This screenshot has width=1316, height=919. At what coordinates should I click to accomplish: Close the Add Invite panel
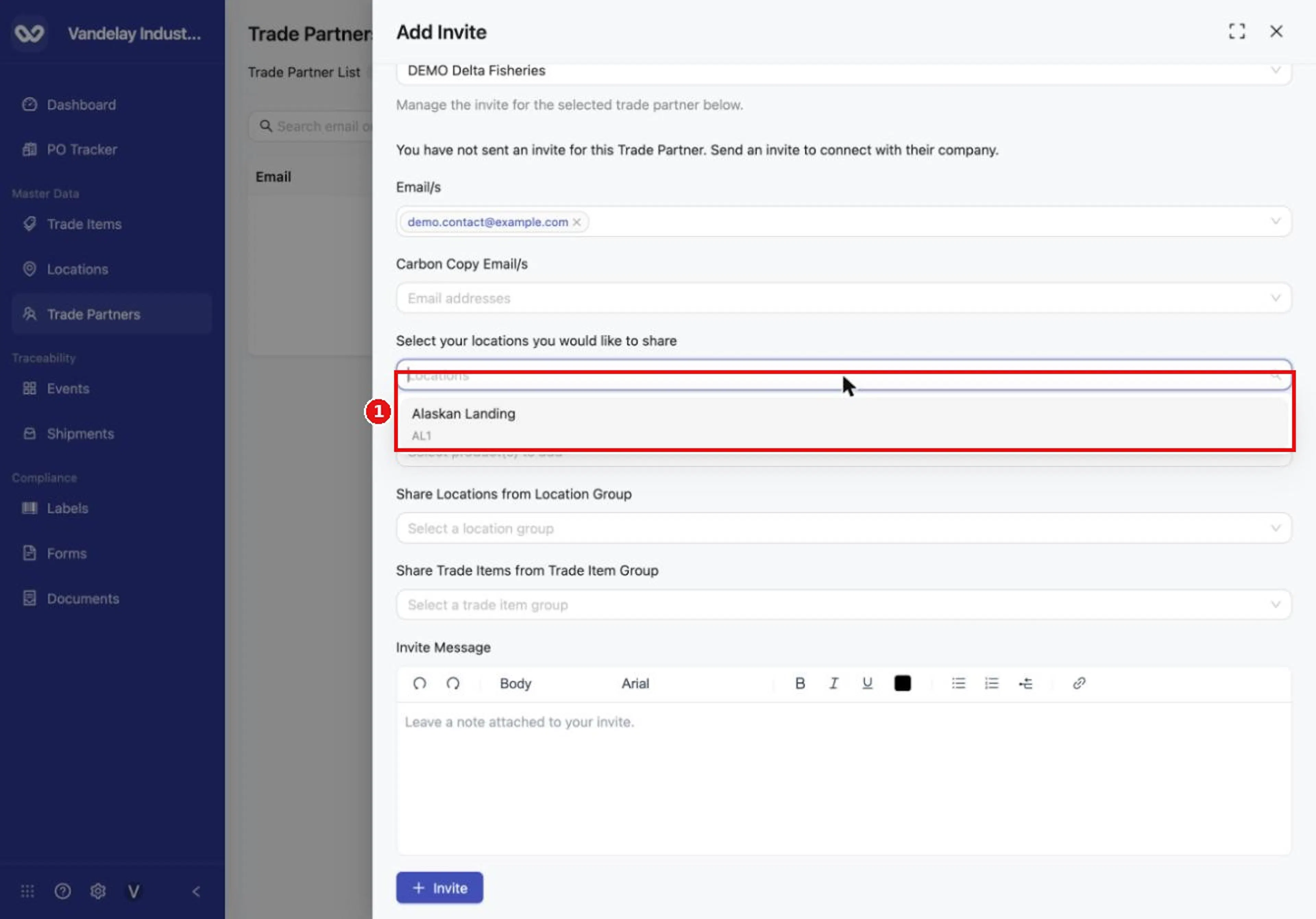(1276, 31)
